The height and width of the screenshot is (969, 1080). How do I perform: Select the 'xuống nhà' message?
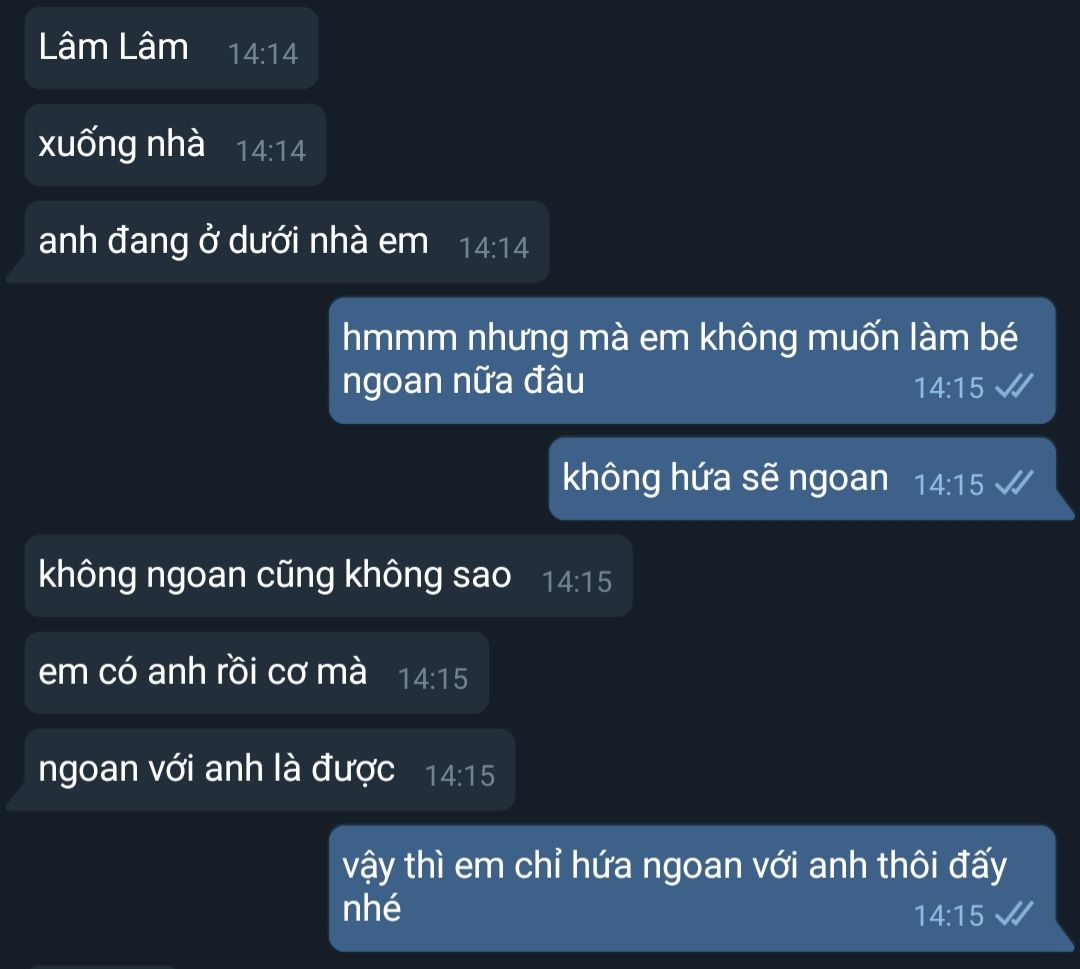pos(175,145)
